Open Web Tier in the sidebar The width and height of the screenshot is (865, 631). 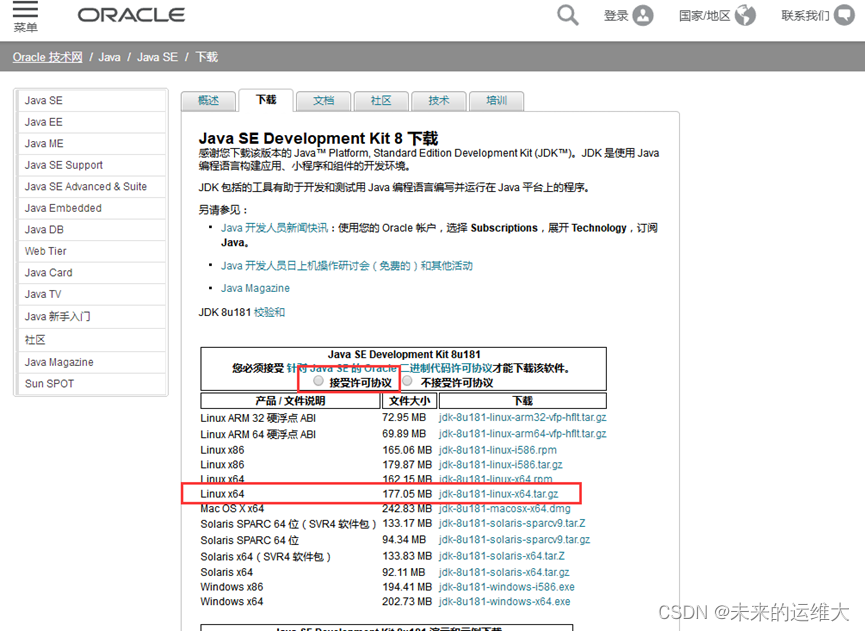click(x=90, y=251)
